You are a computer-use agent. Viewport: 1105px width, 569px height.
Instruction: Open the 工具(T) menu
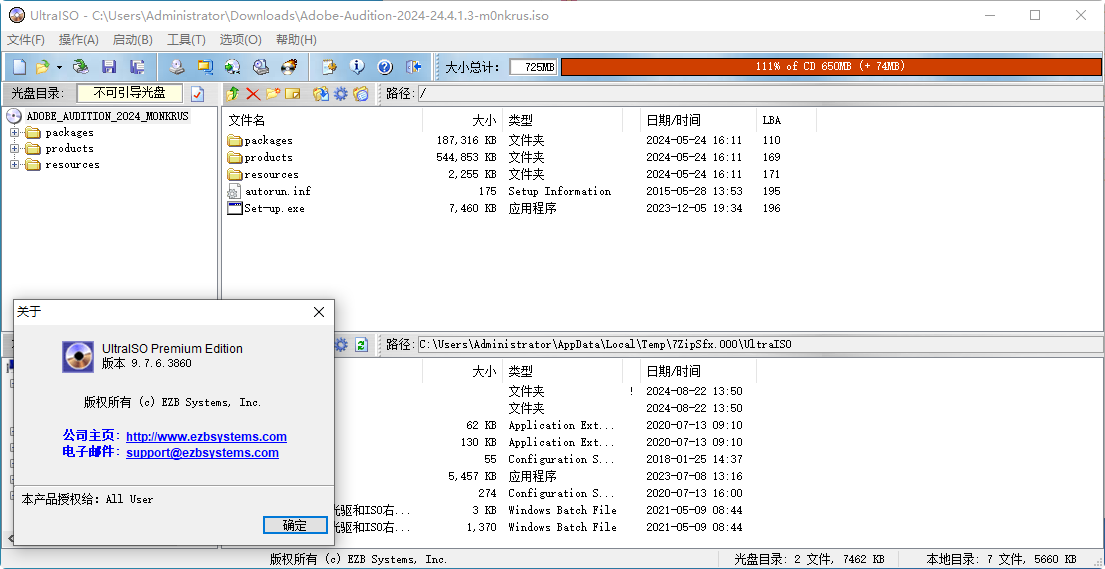tap(186, 39)
